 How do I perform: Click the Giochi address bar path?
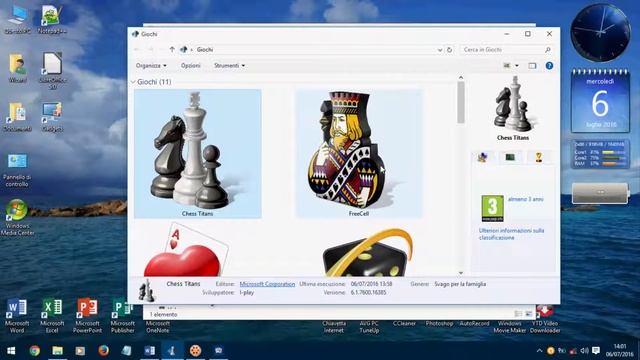click(205, 49)
